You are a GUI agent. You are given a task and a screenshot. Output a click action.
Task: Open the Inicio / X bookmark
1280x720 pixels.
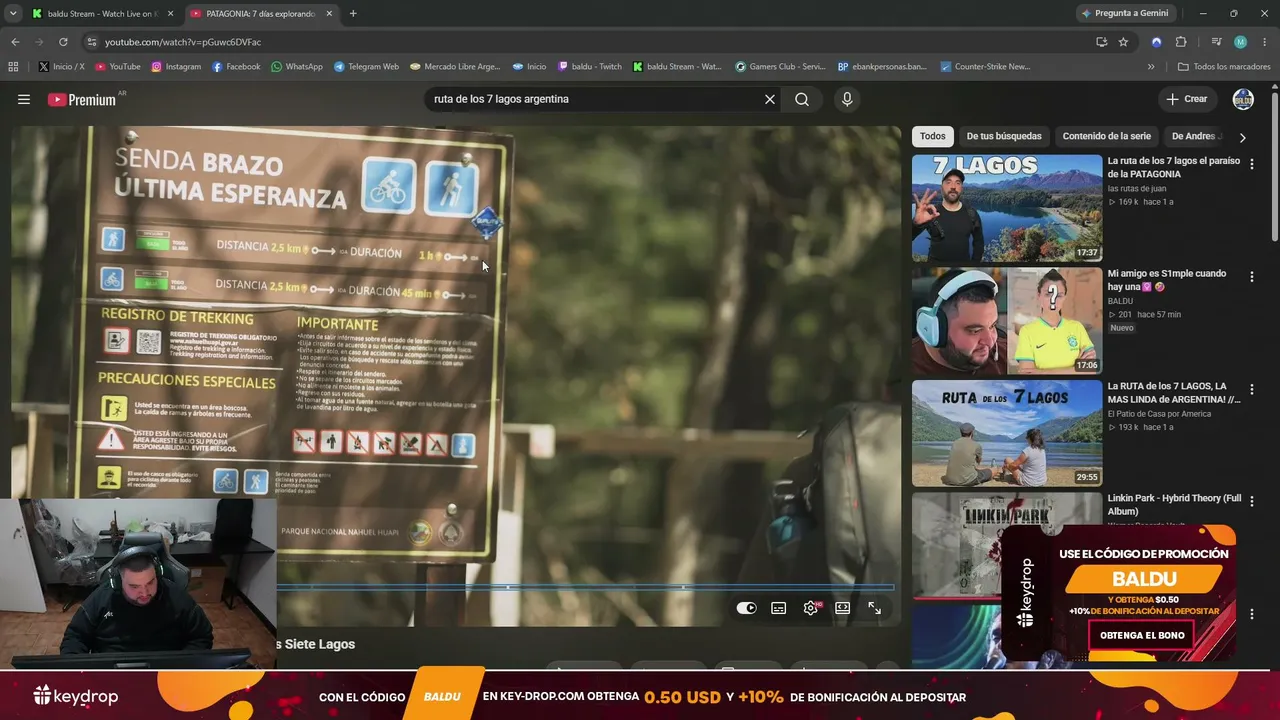(x=62, y=67)
